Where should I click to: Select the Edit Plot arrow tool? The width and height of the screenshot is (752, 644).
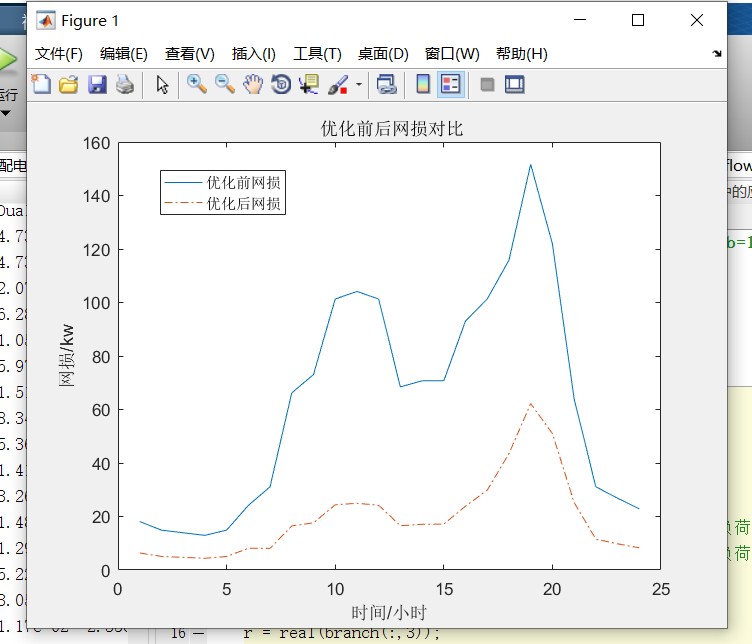pyautogui.click(x=162, y=84)
